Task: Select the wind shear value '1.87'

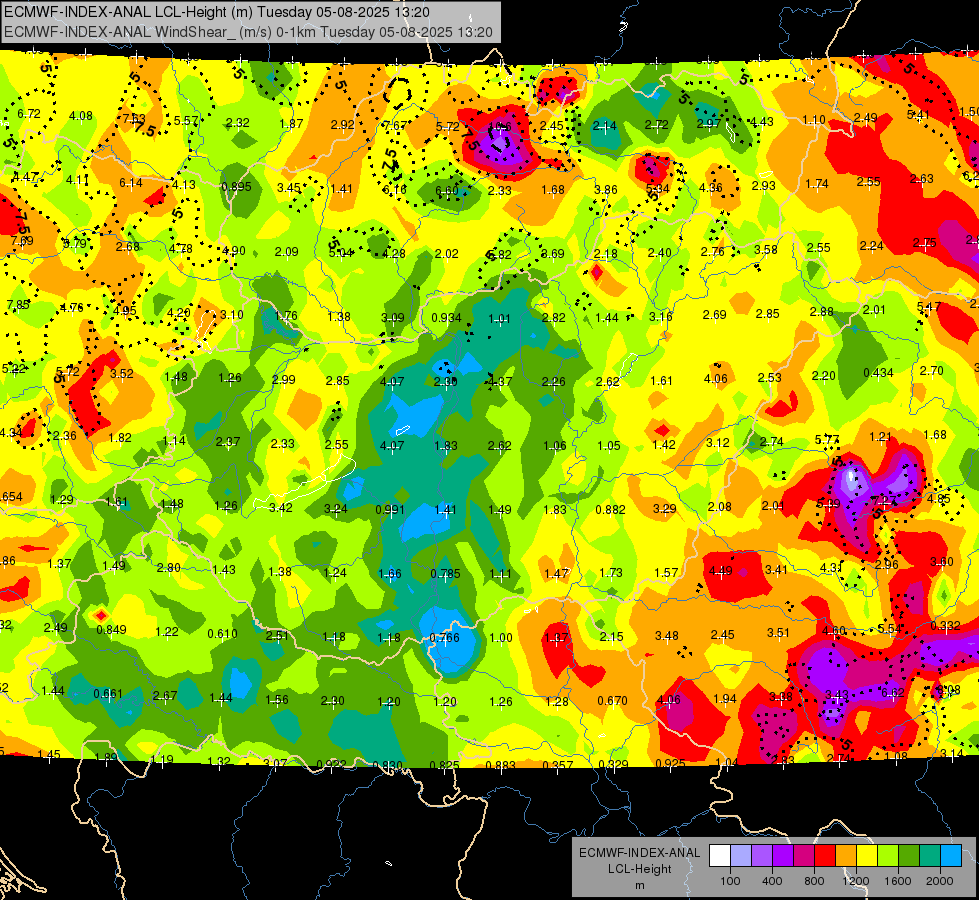Action: click(292, 124)
